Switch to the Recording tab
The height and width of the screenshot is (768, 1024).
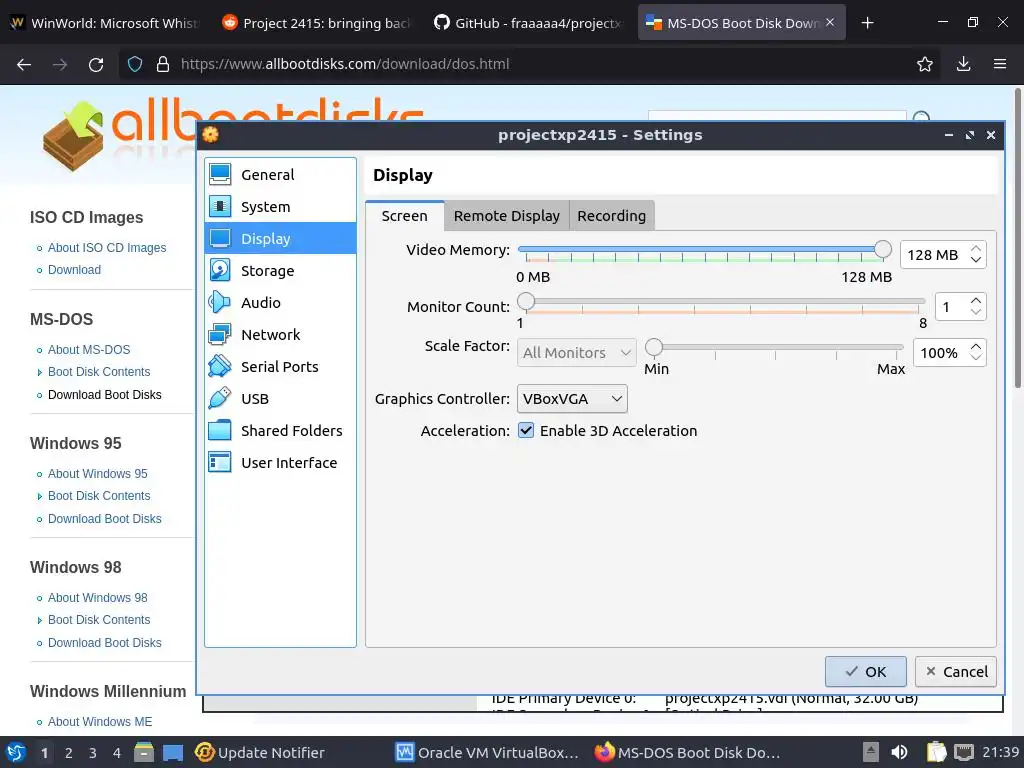611,216
